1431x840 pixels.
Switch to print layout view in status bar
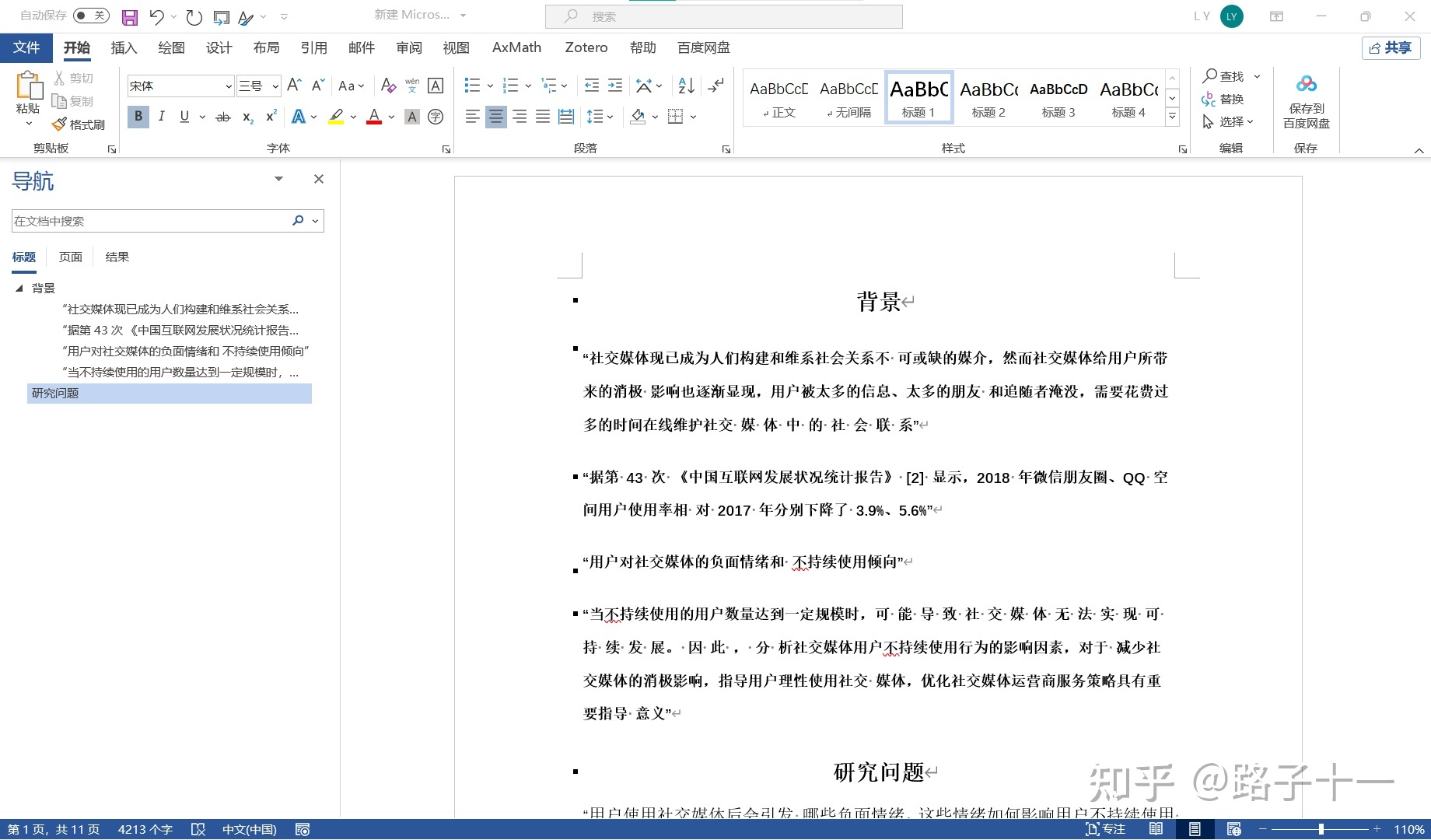coord(1195,829)
